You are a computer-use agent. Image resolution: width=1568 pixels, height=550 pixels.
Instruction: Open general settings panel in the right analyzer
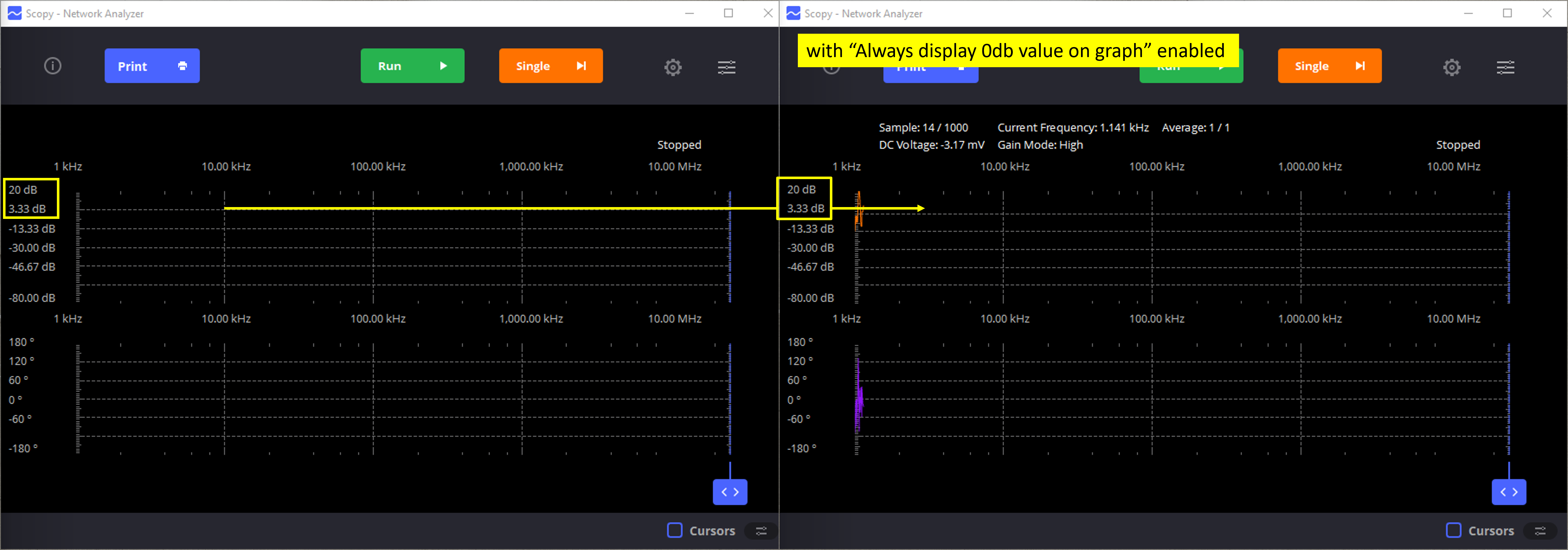click(1505, 67)
